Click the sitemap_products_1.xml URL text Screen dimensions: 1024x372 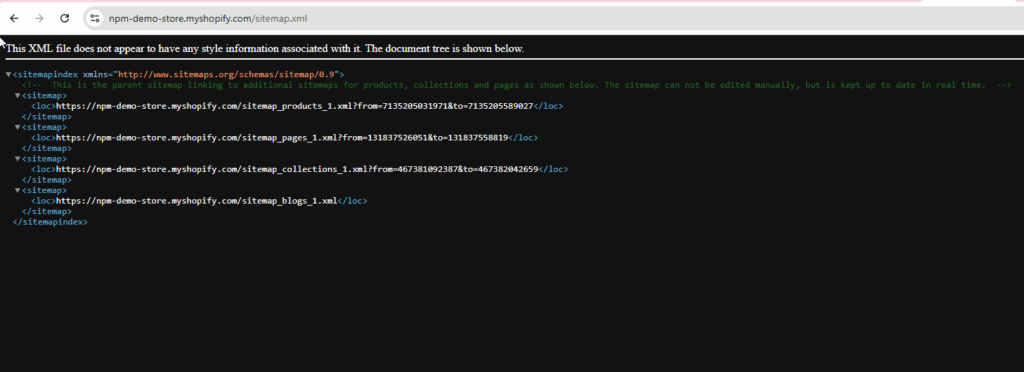click(295, 106)
